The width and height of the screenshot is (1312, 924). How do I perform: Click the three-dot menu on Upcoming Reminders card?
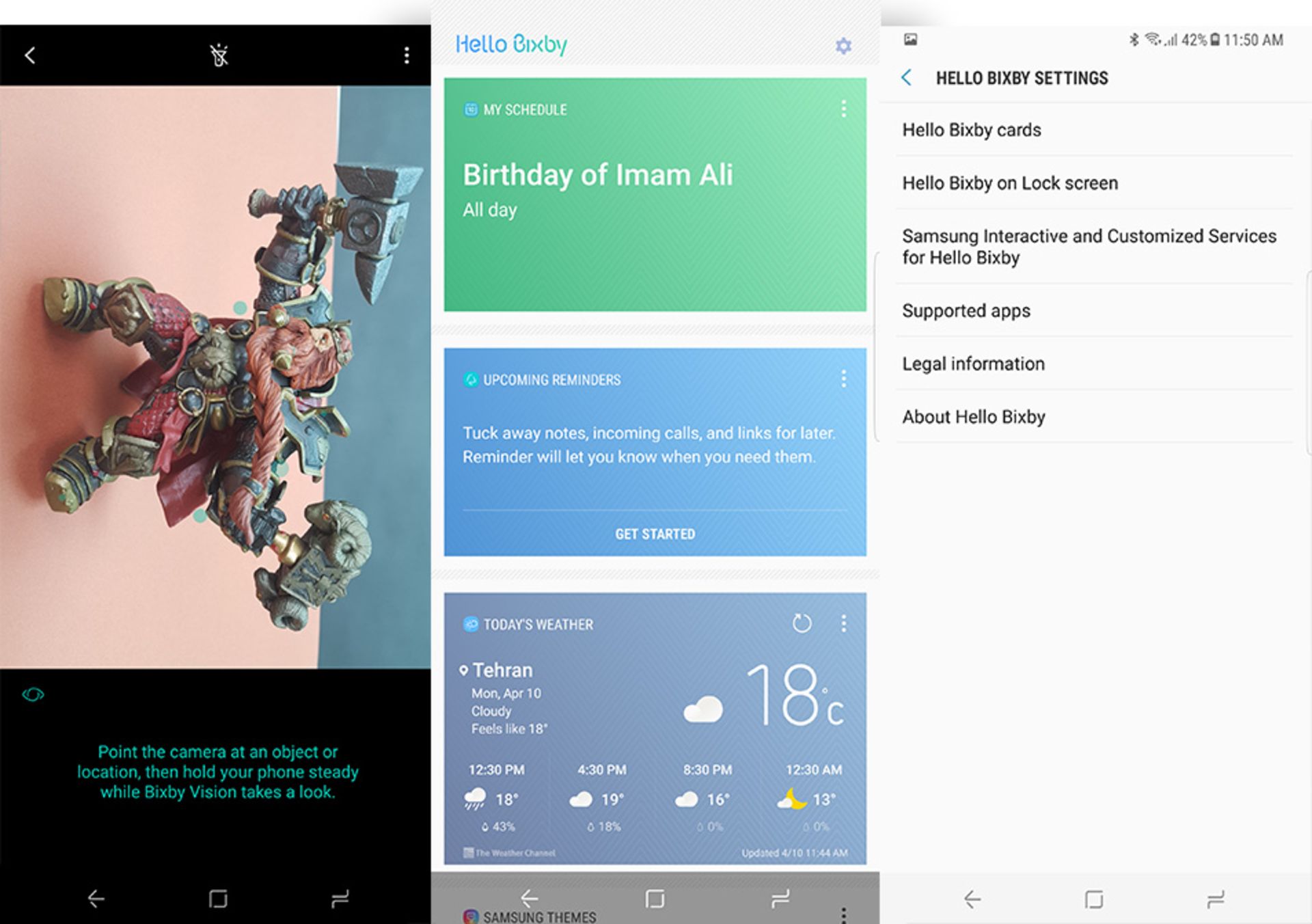coord(845,379)
